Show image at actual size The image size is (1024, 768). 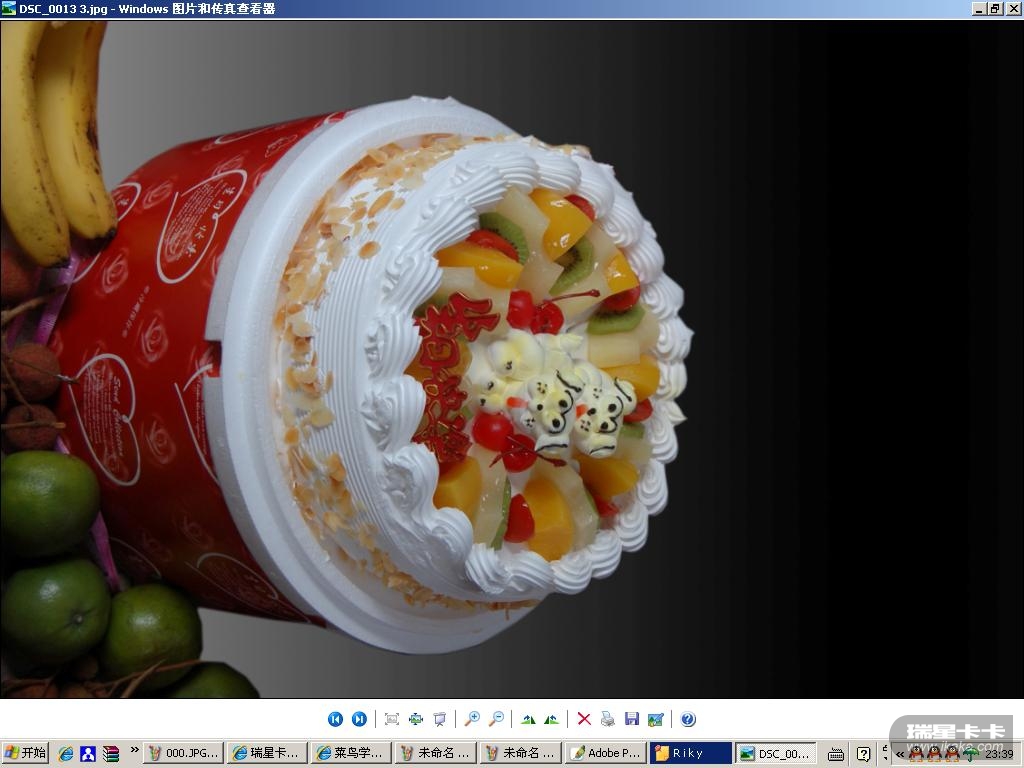[416, 719]
